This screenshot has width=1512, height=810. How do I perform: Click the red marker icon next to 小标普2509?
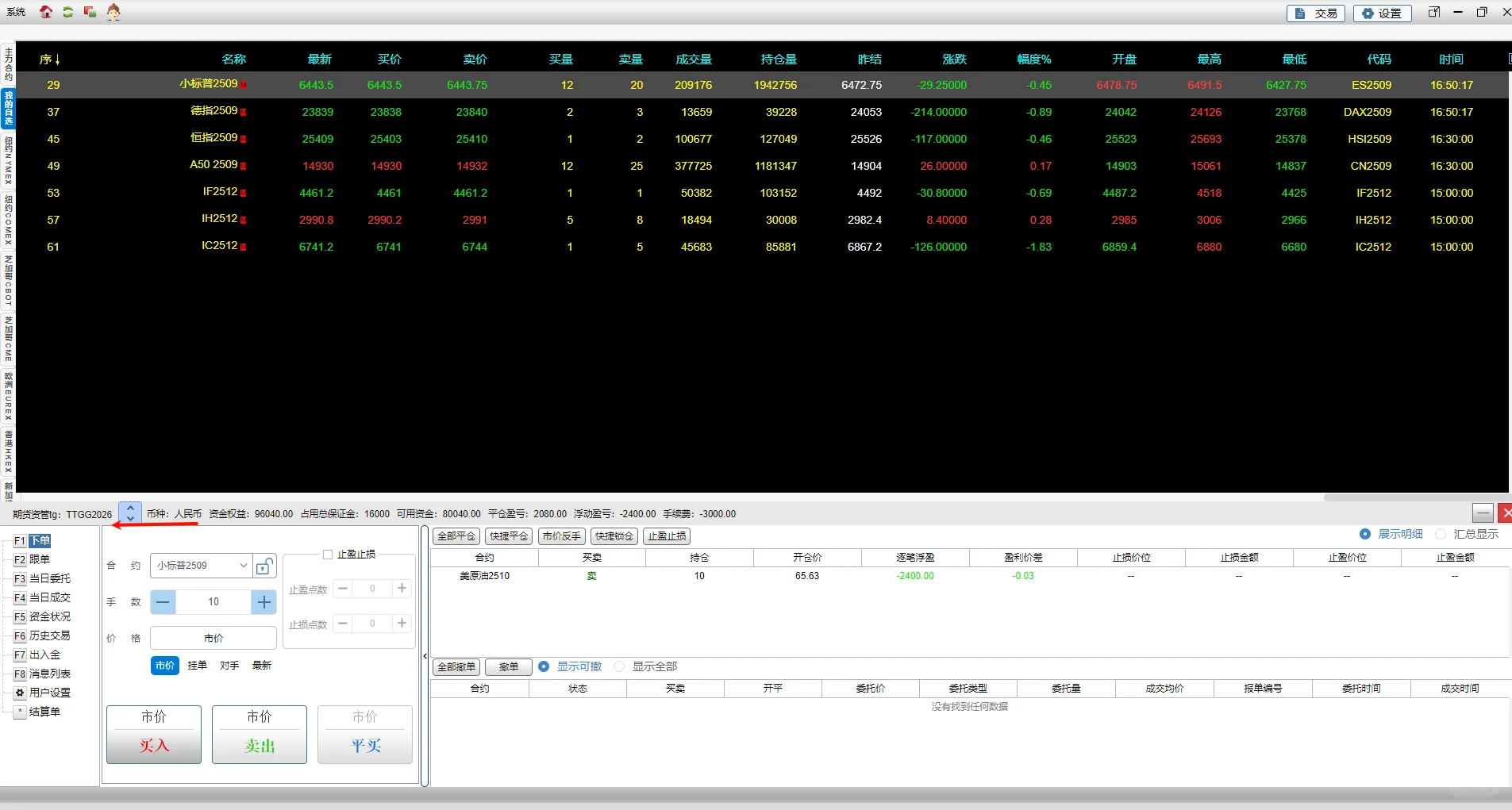(x=243, y=85)
